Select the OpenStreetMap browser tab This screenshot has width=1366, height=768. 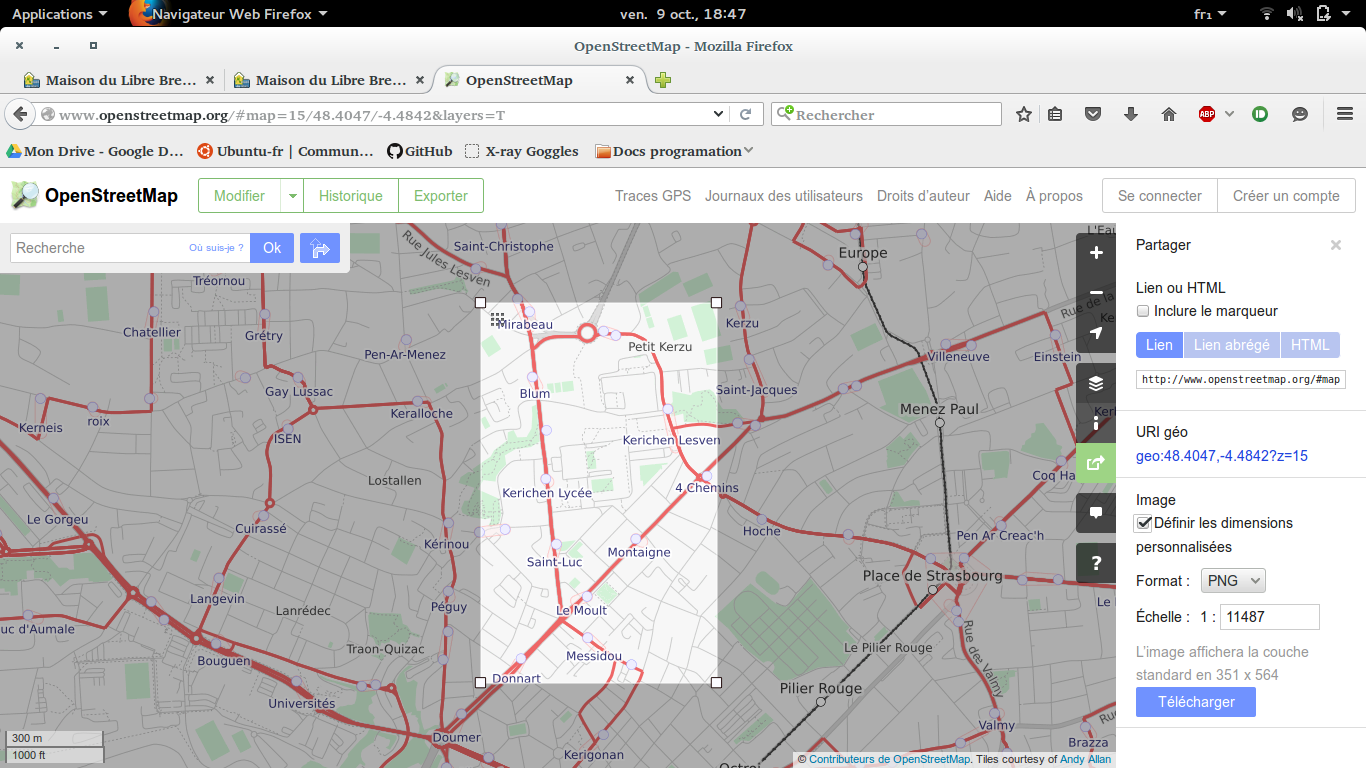tap(540, 81)
